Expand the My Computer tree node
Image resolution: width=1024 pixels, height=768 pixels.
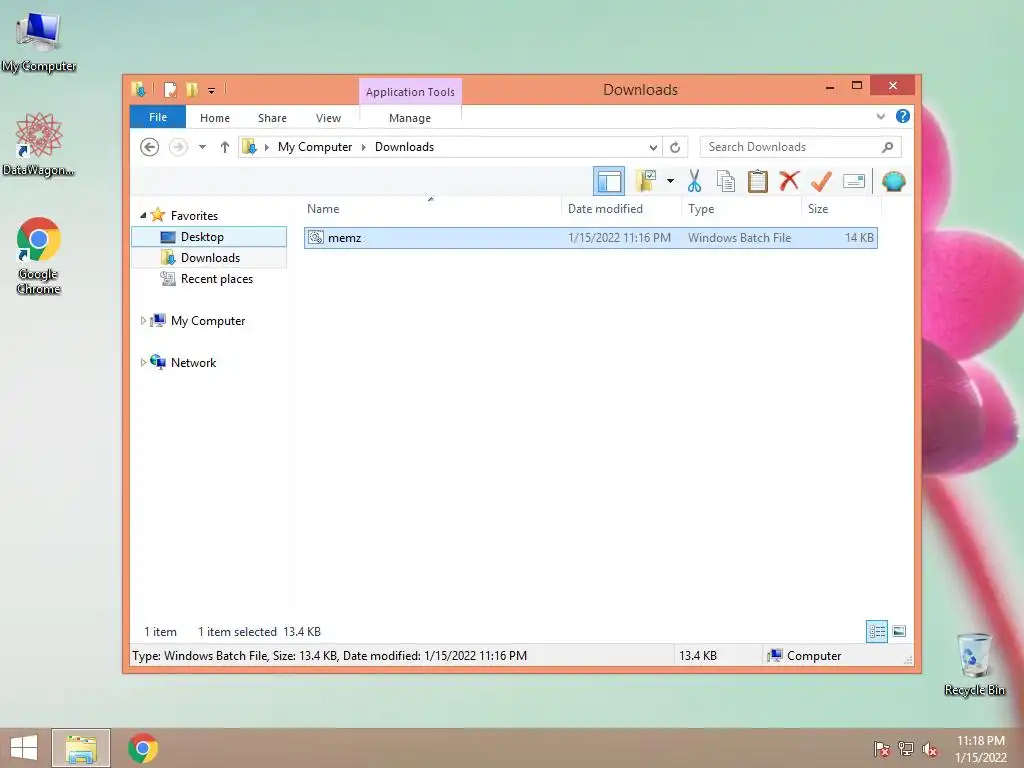pos(143,321)
